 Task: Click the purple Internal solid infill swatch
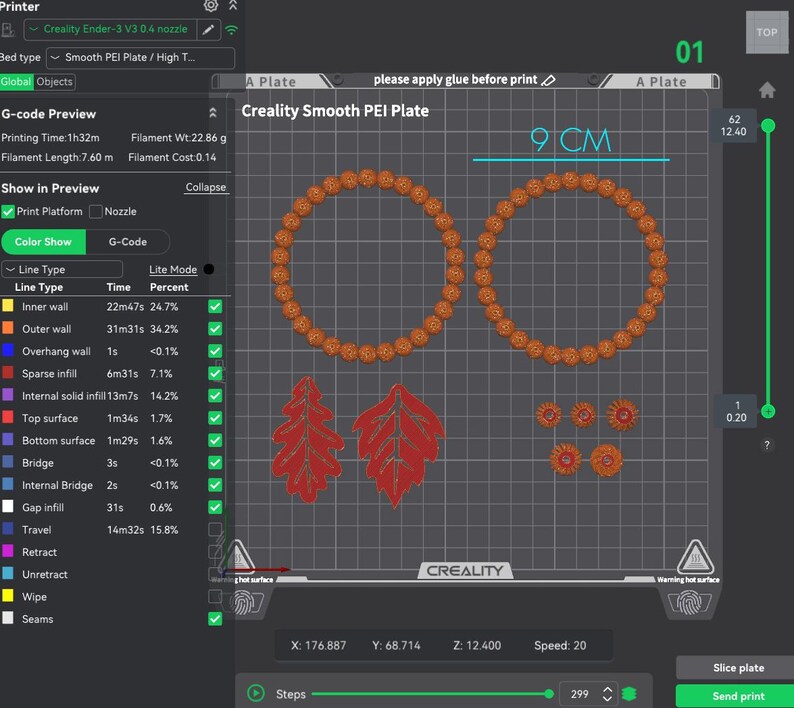[8, 395]
